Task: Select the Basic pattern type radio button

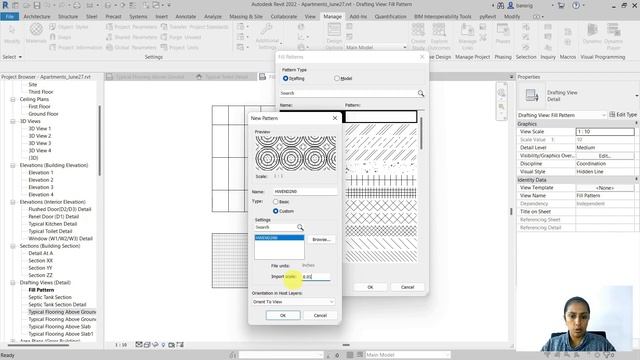Action: [x=276, y=202]
